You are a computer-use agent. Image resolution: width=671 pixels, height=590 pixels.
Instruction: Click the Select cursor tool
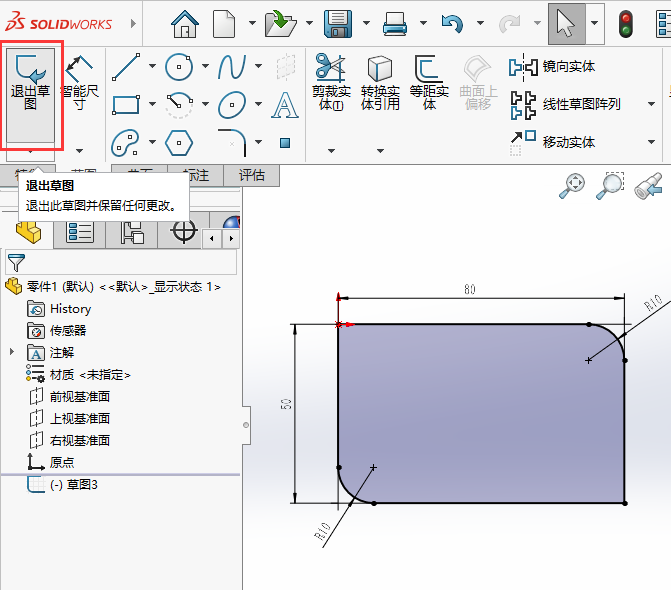point(566,24)
